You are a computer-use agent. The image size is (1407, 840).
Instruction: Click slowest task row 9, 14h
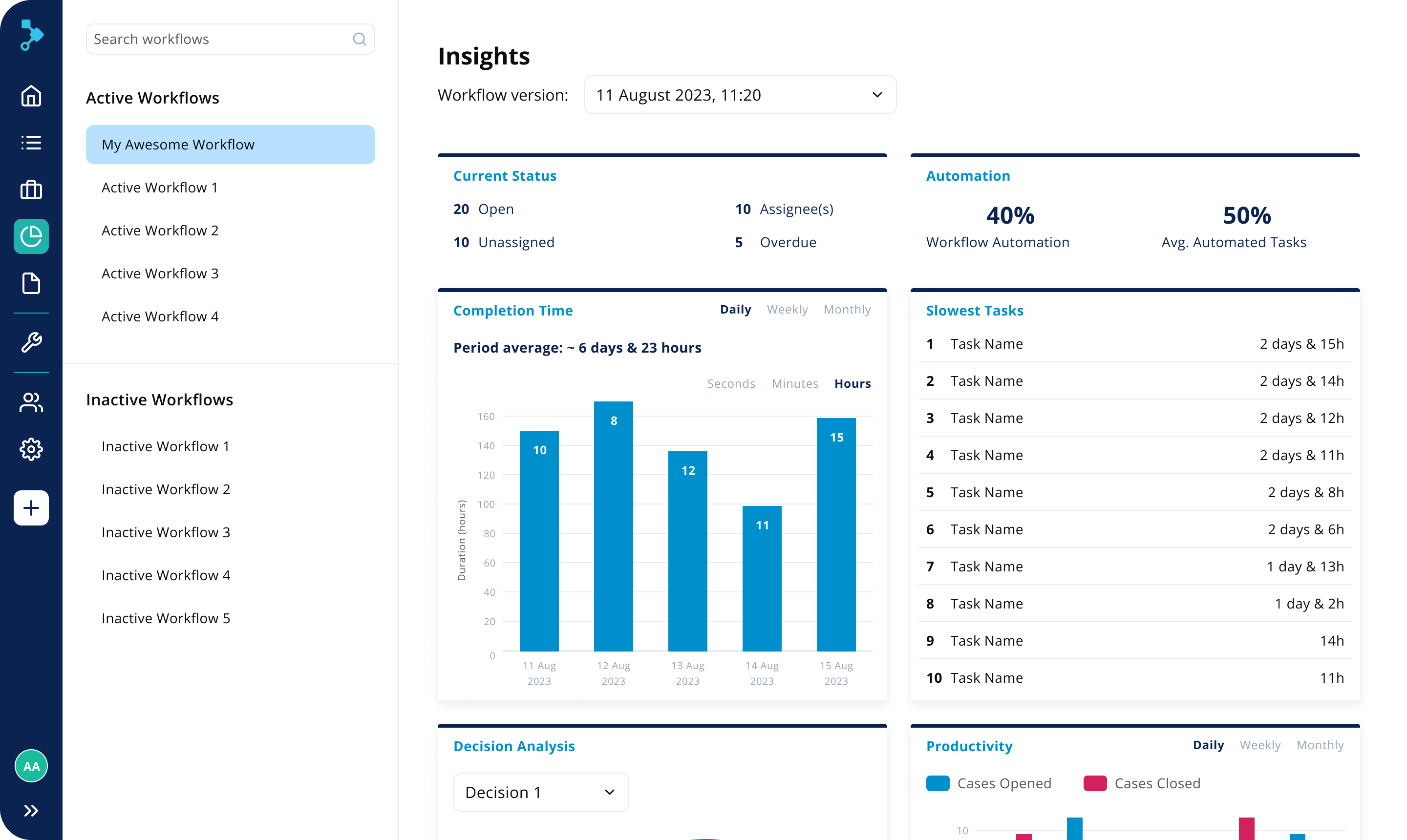[1135, 640]
